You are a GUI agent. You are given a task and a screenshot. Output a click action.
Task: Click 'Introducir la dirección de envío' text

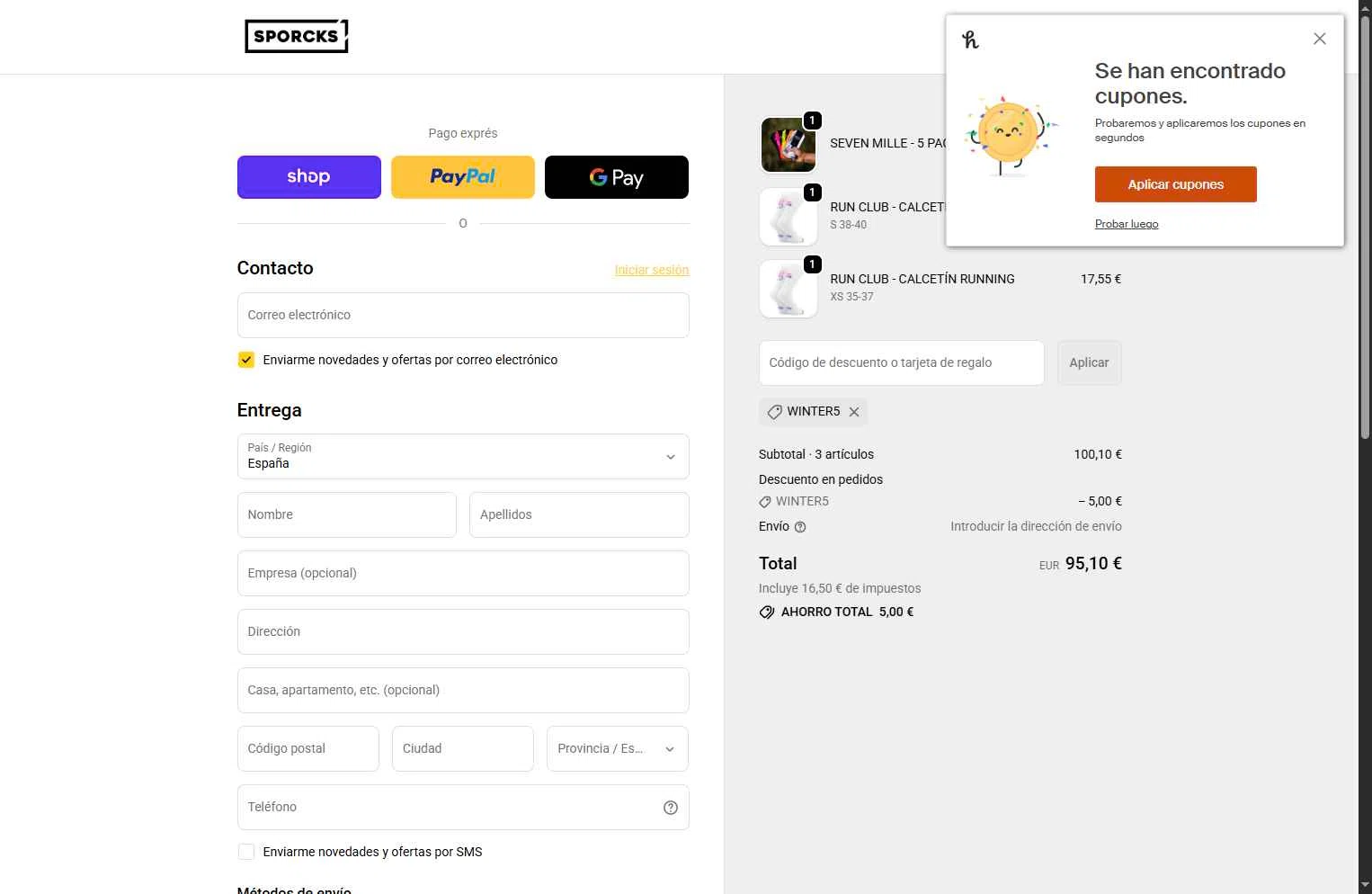1036,526
